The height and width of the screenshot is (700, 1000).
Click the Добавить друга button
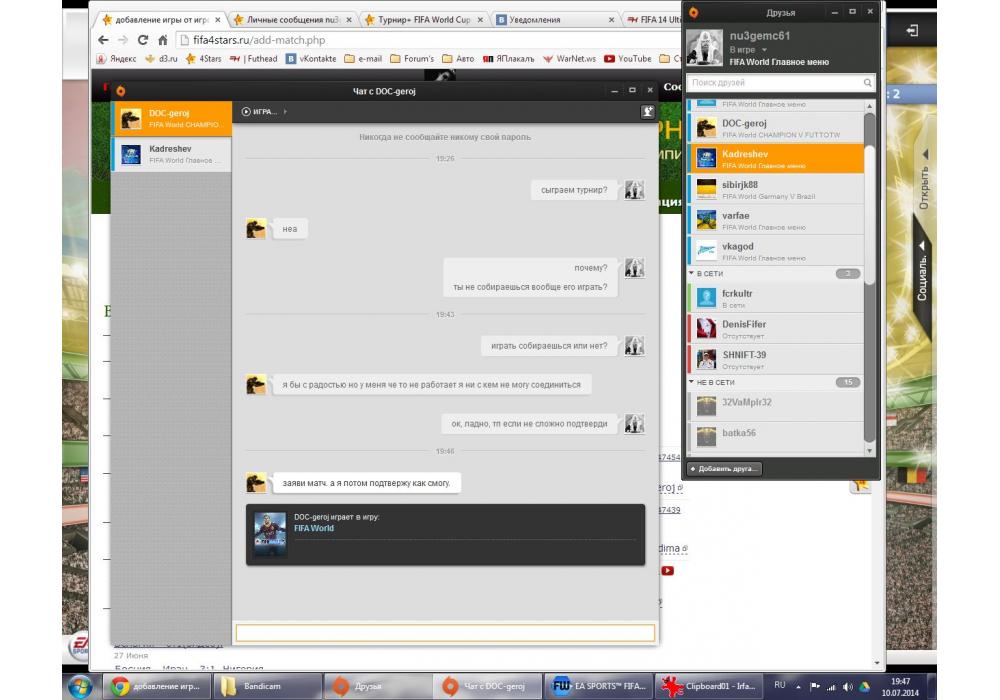[724, 468]
